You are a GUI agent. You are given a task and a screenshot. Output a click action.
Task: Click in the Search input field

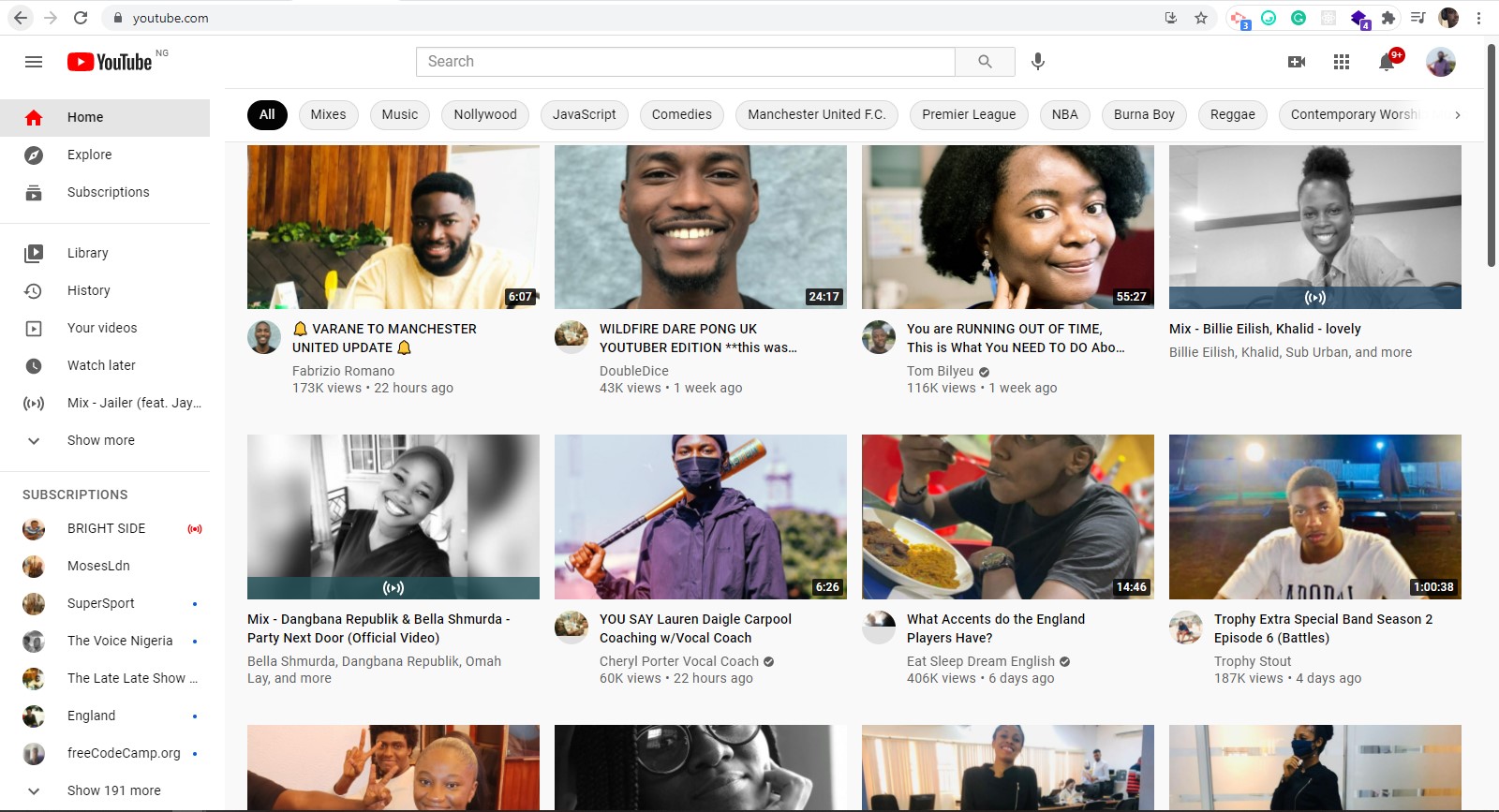tap(686, 62)
